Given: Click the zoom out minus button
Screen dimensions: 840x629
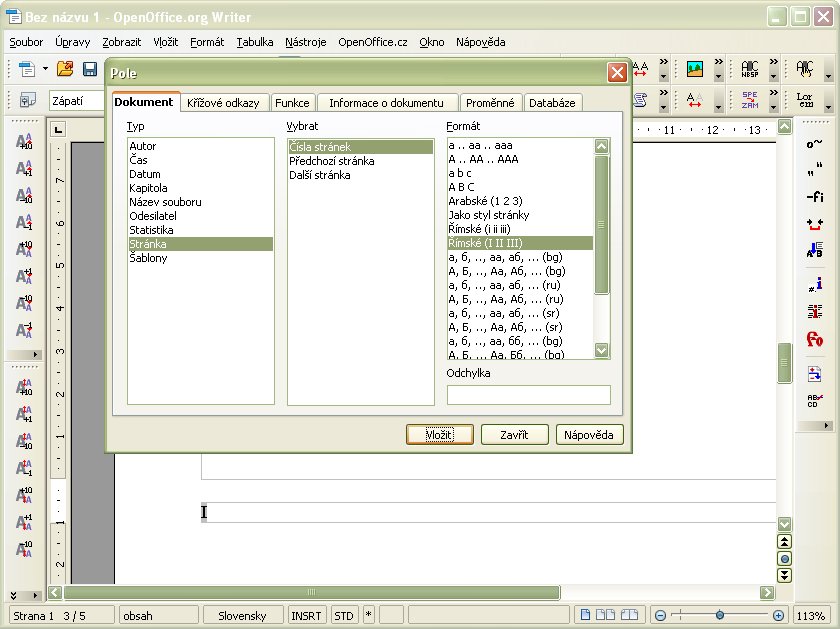Looking at the screenshot, I should click(661, 615).
